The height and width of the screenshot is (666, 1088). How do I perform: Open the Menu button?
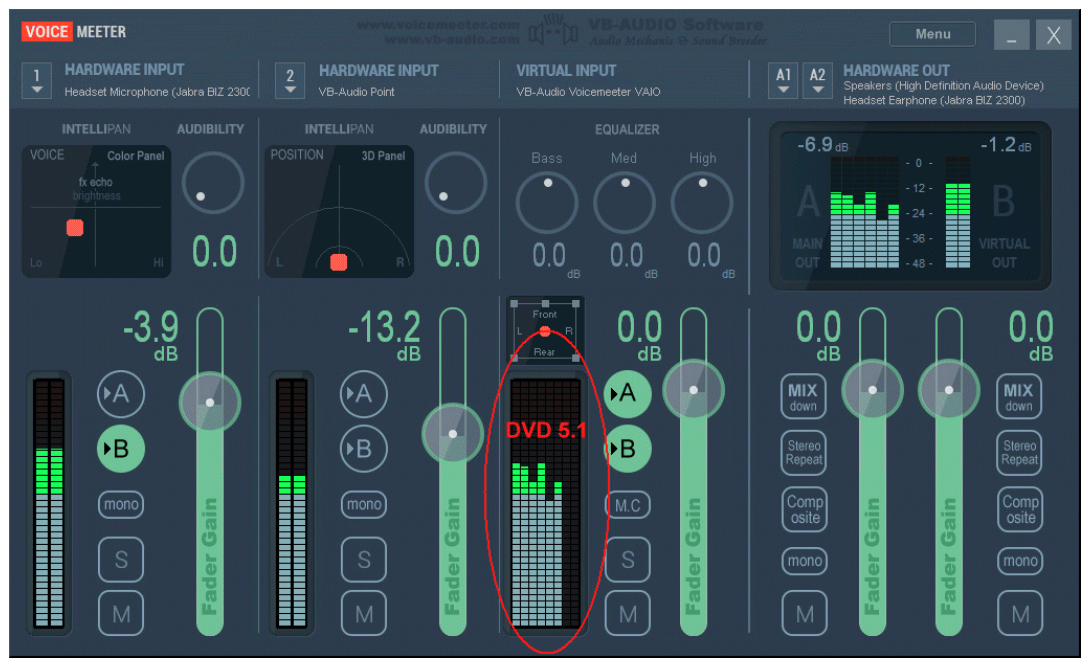(x=932, y=34)
